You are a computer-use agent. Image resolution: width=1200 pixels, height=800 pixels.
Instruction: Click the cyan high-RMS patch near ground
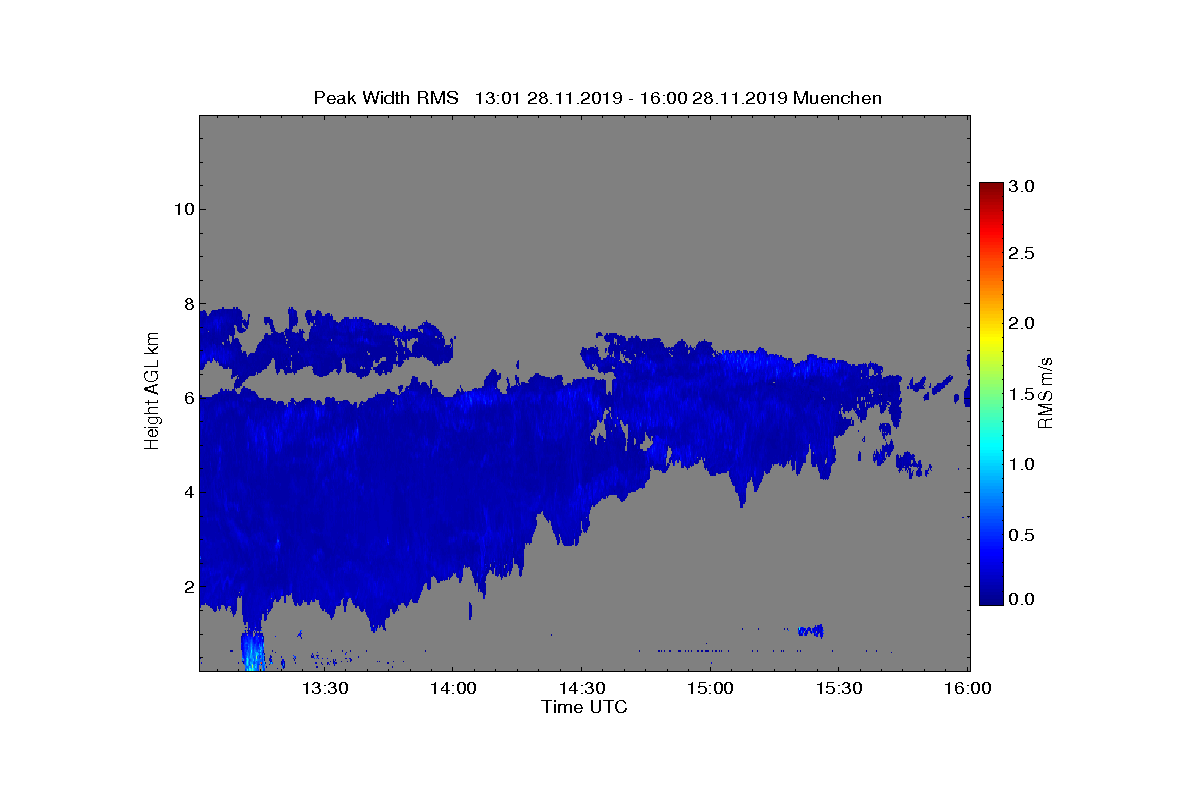(252, 652)
